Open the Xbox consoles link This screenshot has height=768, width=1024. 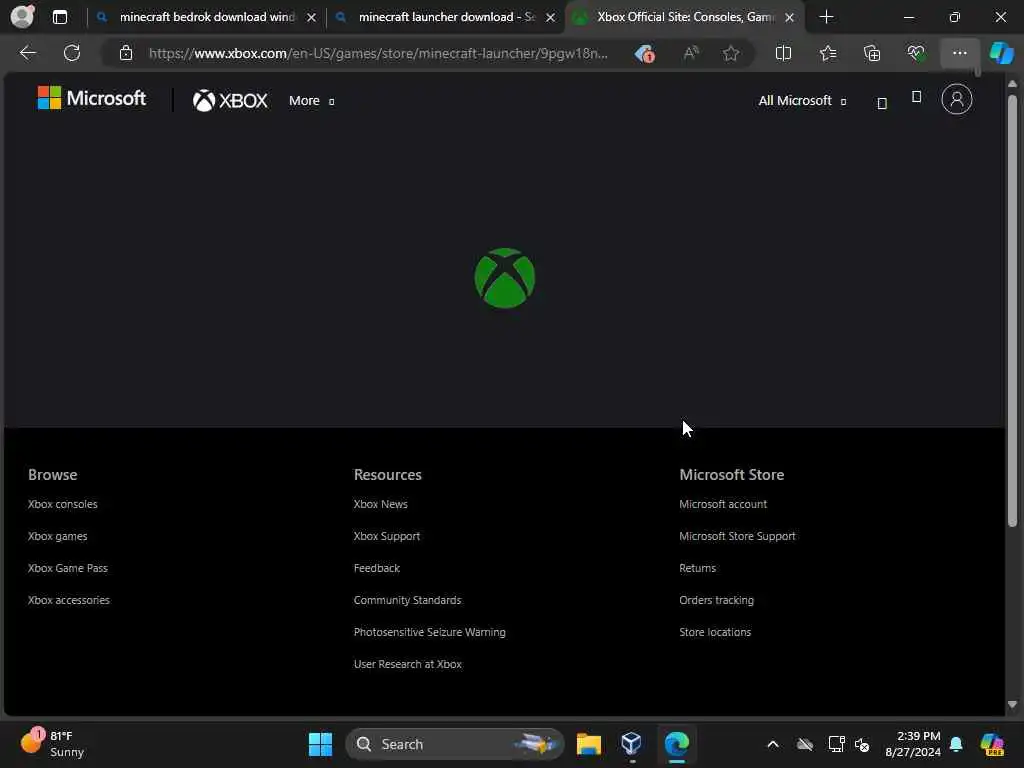click(x=63, y=504)
